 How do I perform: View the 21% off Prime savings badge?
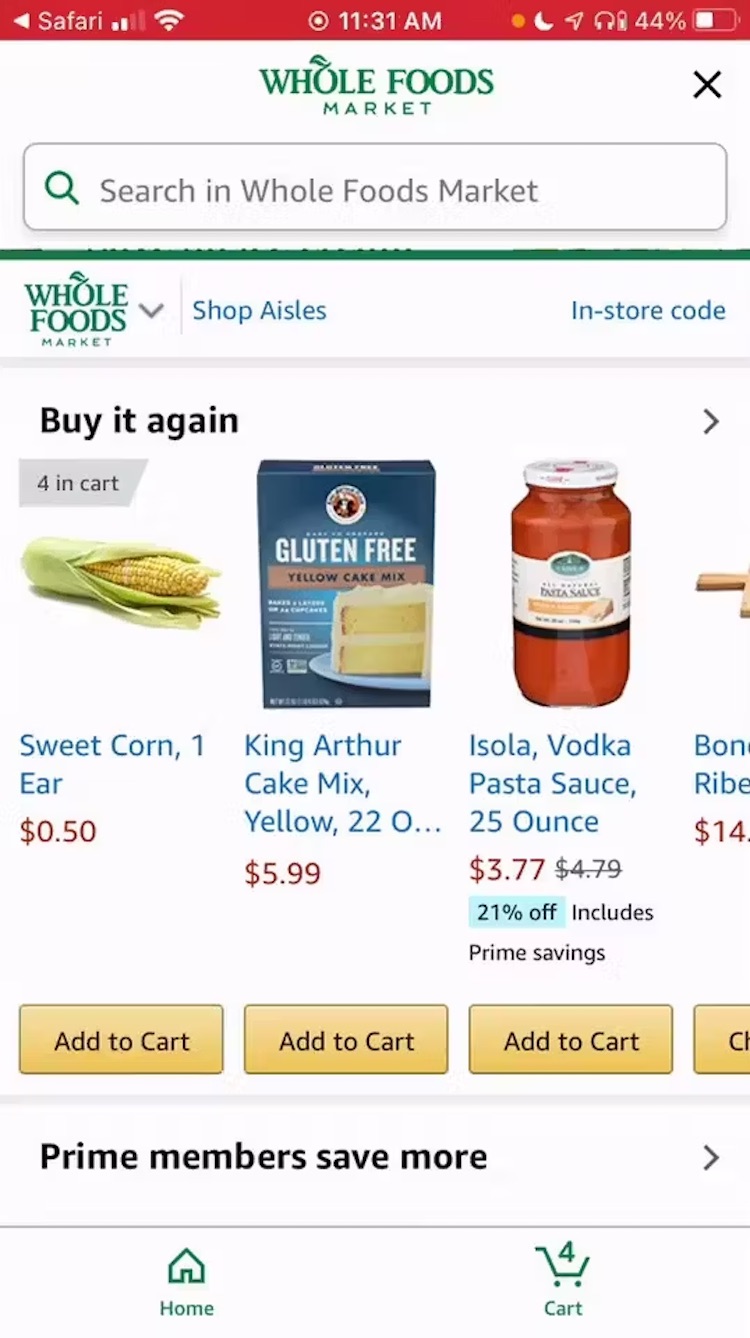pyautogui.click(x=515, y=912)
